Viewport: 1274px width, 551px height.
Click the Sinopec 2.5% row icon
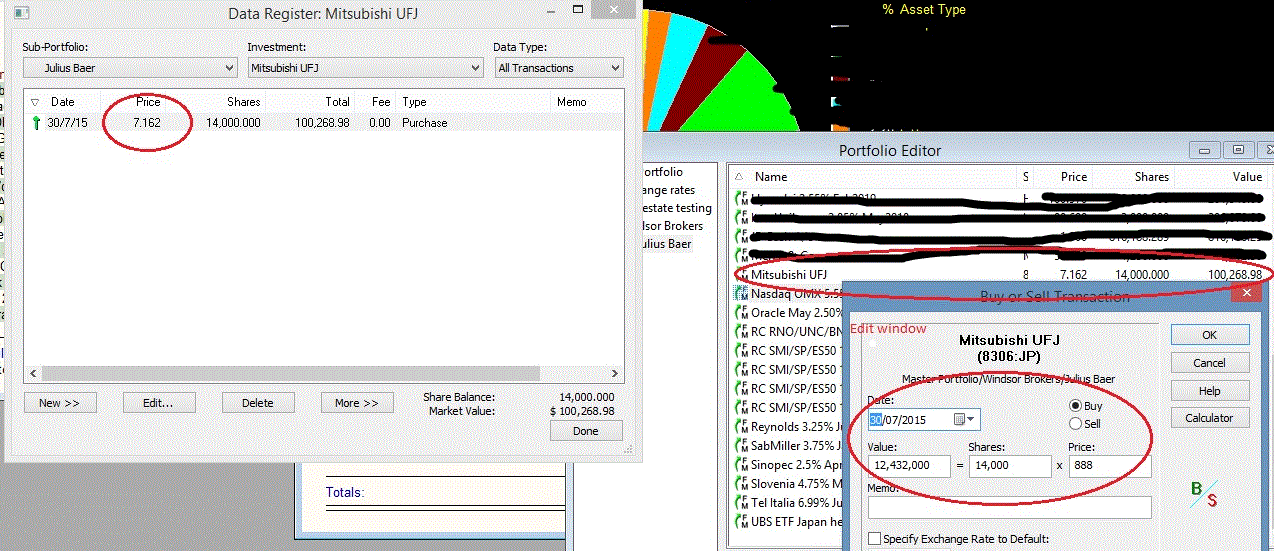742,464
